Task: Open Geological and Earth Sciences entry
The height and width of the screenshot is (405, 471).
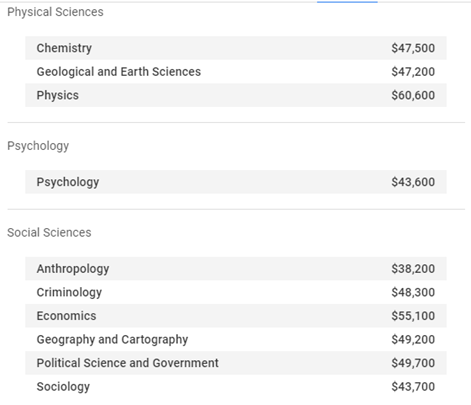Action: click(x=236, y=72)
